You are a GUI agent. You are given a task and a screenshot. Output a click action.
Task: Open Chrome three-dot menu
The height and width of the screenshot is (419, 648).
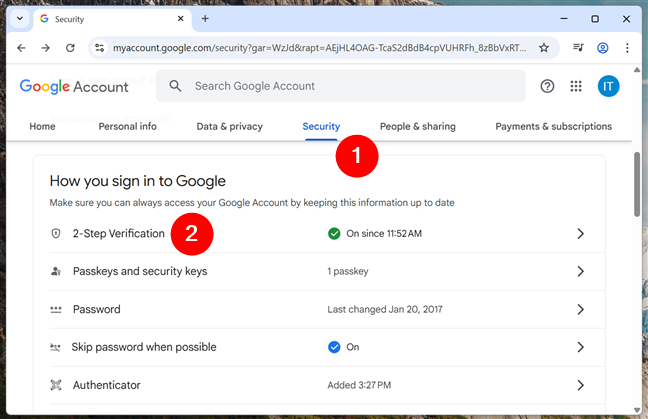coord(627,48)
